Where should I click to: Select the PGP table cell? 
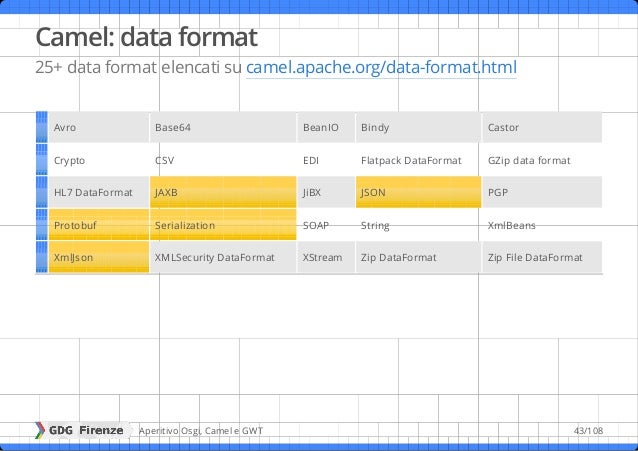(x=542, y=192)
